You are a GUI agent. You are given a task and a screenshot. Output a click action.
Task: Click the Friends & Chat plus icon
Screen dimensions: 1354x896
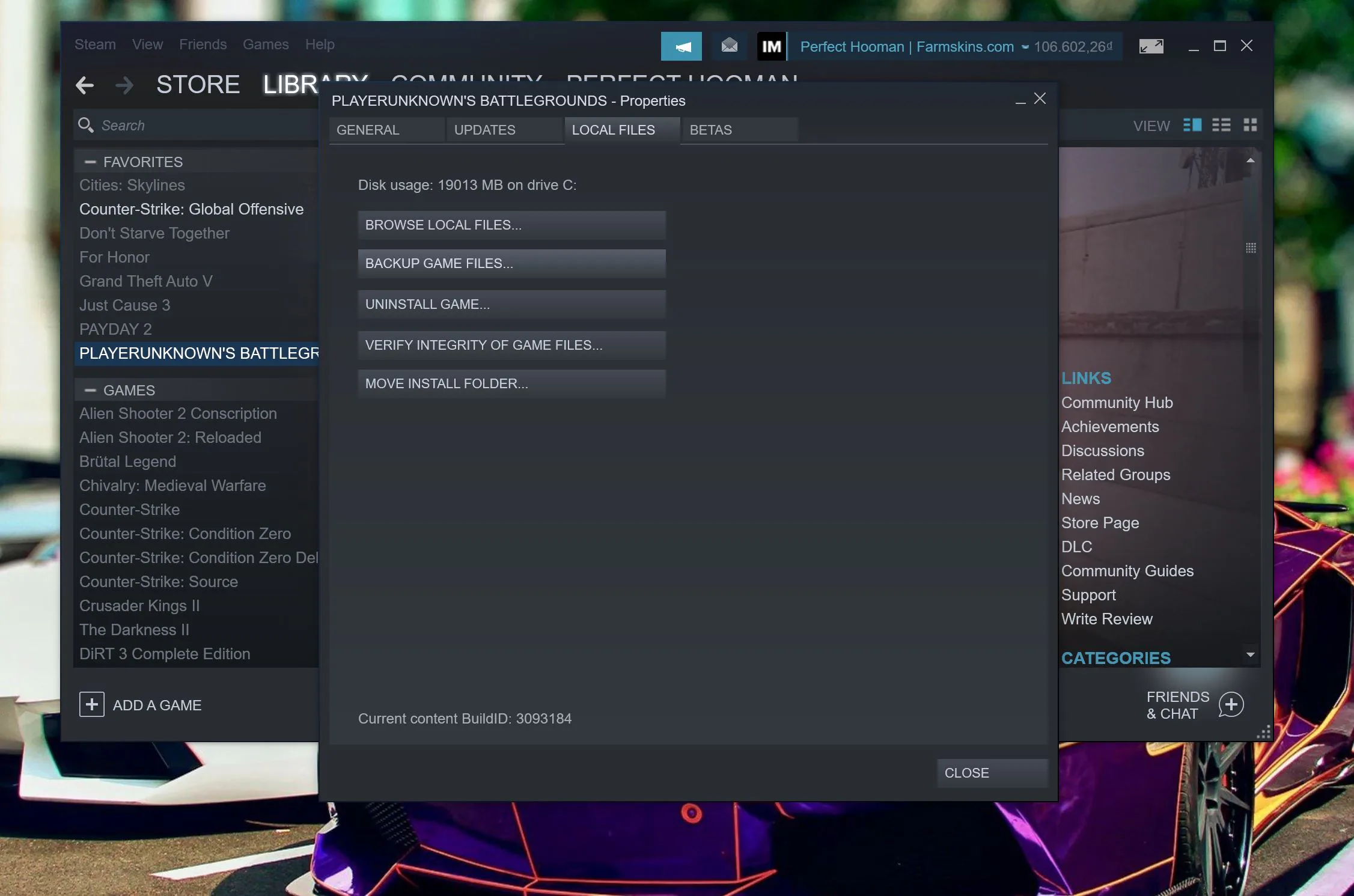click(x=1231, y=704)
